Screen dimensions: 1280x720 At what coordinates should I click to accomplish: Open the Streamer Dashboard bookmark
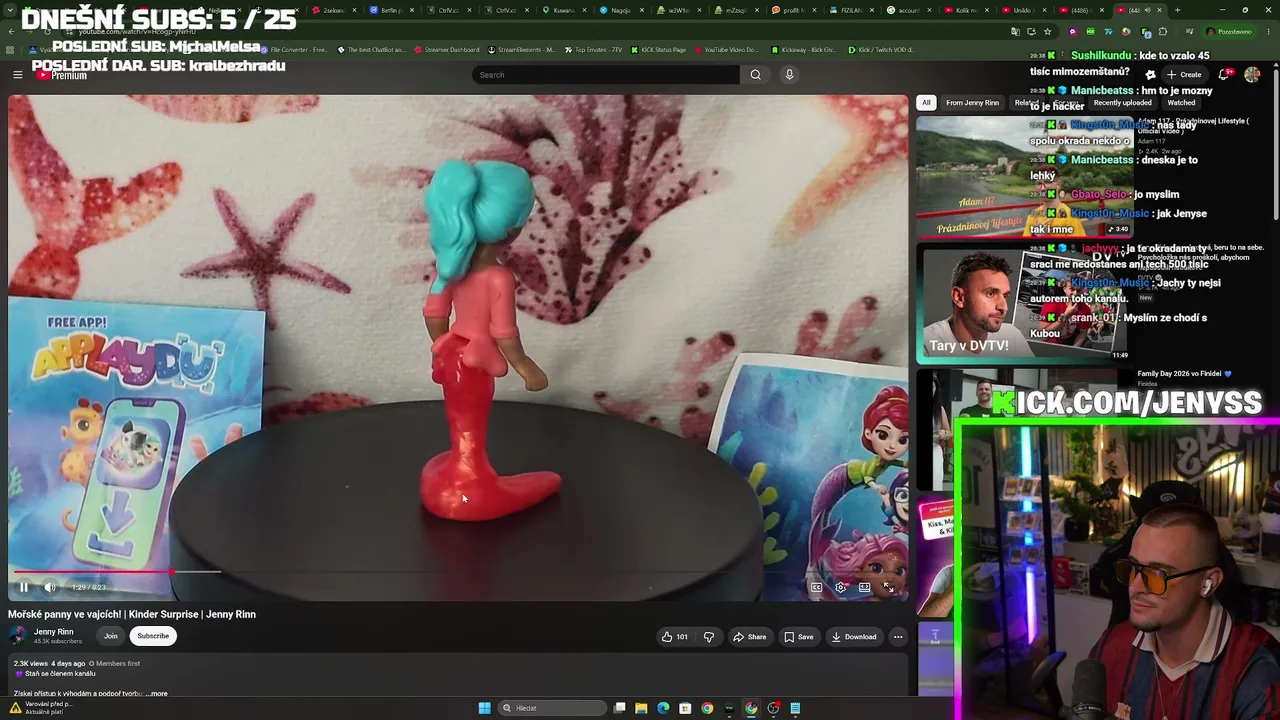point(446,49)
